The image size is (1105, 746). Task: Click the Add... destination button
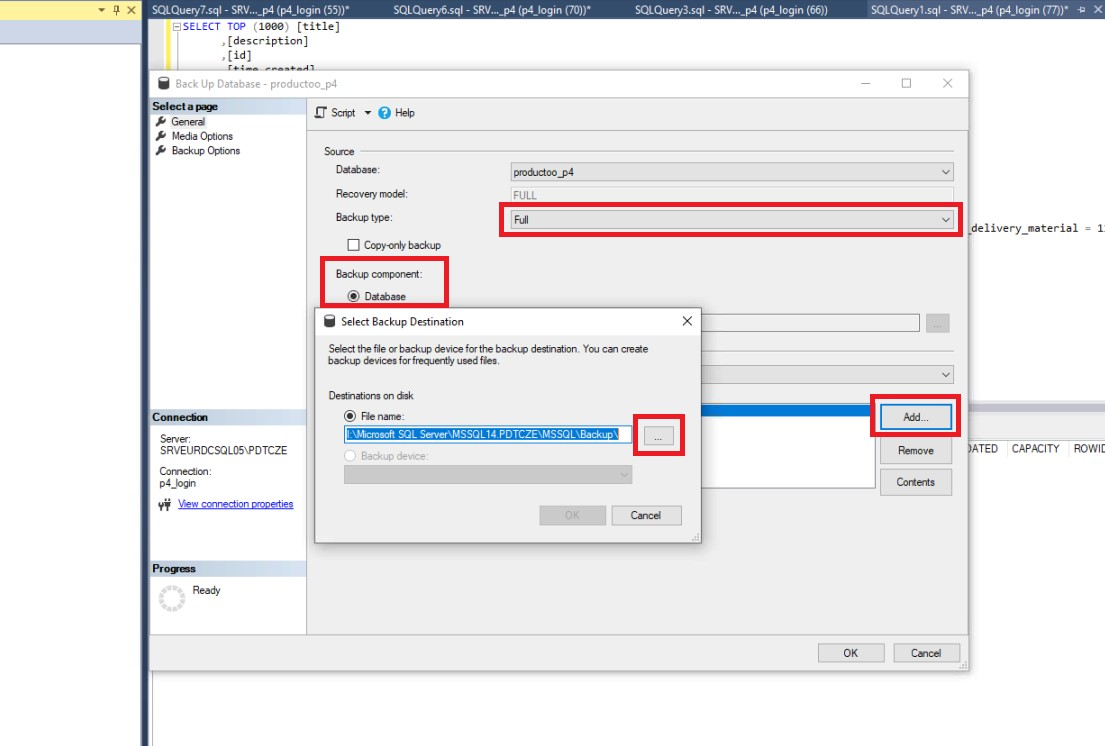tap(915, 417)
